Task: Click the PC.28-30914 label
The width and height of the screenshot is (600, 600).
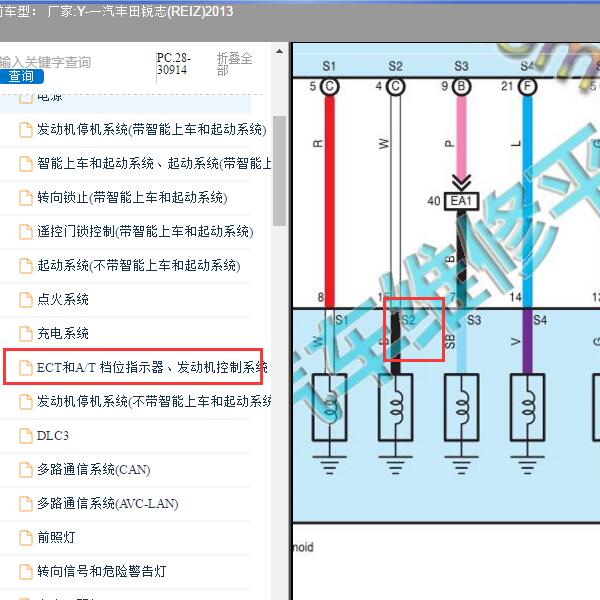Action: [x=173, y=64]
